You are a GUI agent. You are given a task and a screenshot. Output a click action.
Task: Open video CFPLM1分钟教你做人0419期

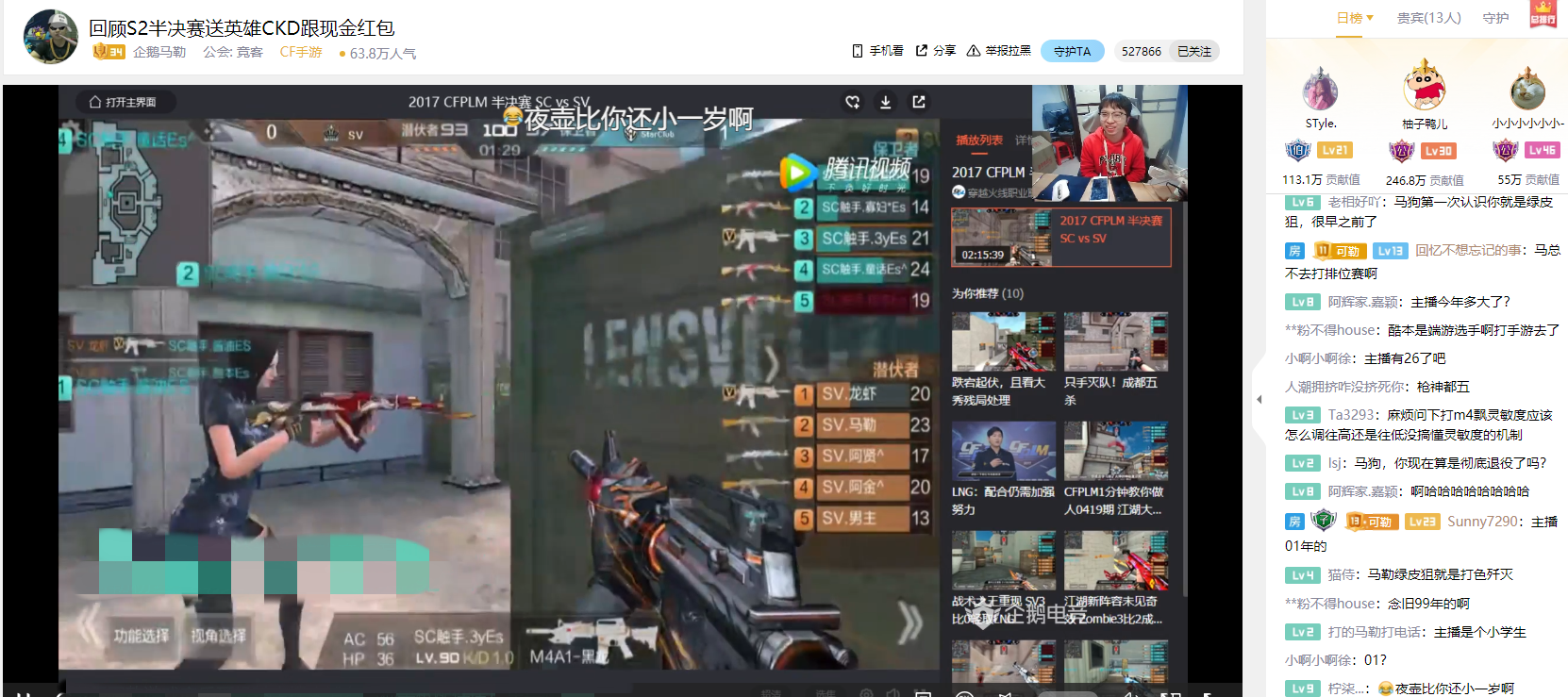(1116, 469)
